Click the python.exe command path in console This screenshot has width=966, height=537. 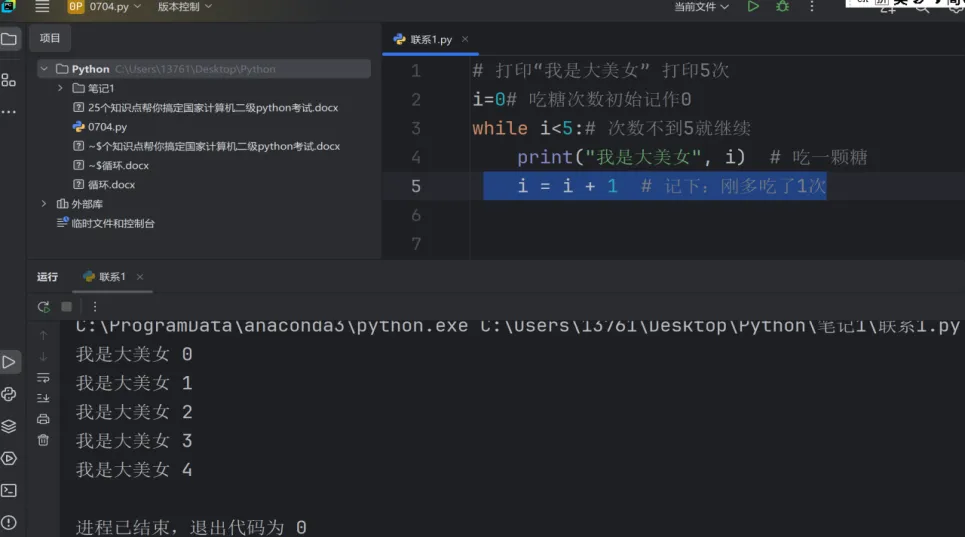518,326
